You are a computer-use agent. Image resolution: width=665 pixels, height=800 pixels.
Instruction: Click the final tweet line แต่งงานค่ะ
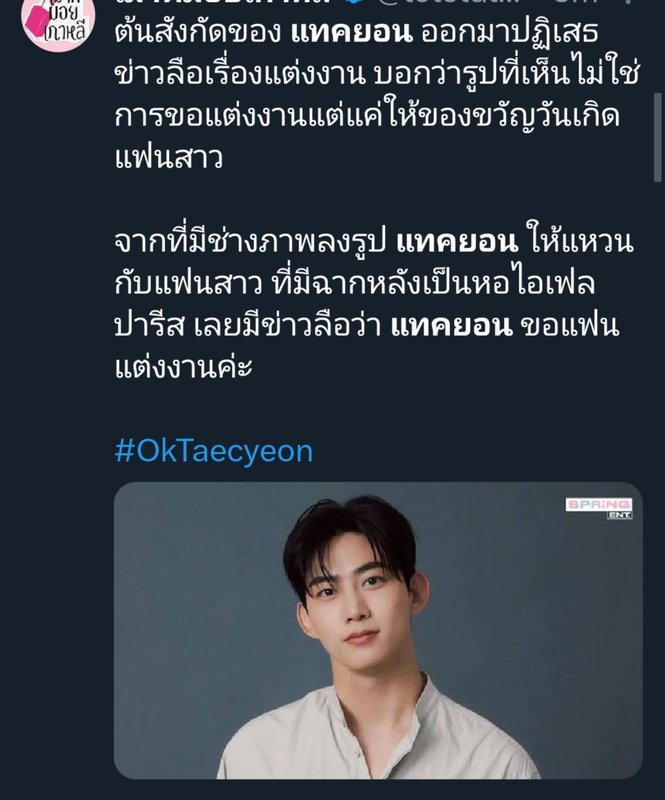pyautogui.click(x=183, y=368)
